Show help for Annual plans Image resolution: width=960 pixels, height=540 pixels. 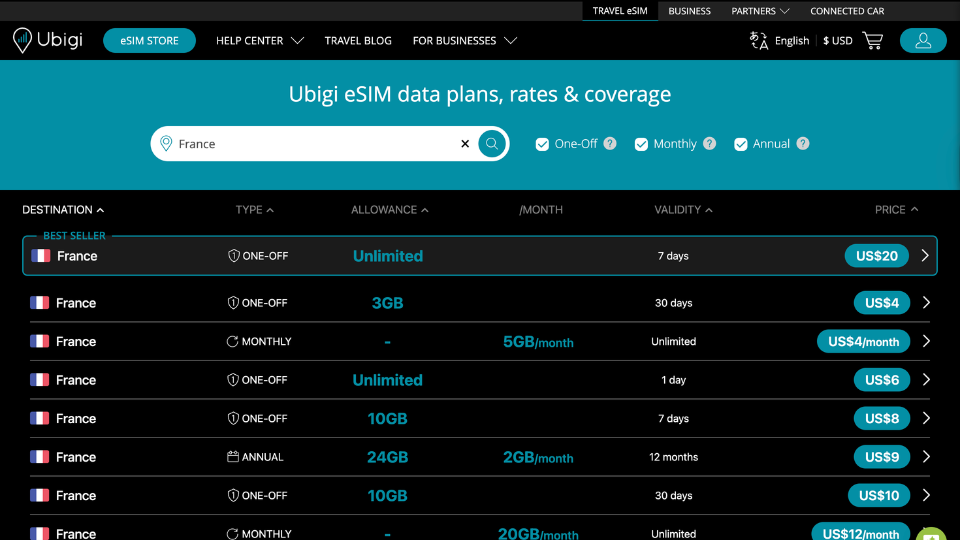(803, 143)
